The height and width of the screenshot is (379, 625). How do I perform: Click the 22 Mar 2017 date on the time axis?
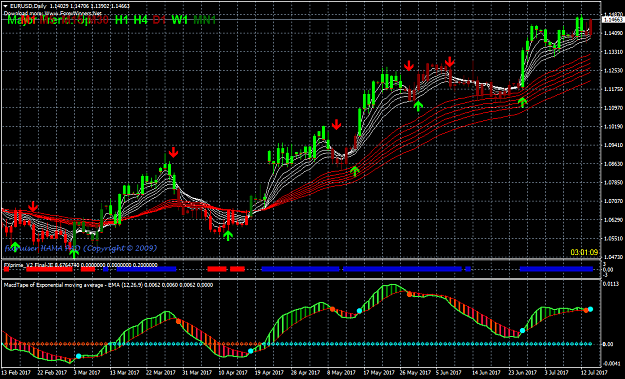coord(161,373)
